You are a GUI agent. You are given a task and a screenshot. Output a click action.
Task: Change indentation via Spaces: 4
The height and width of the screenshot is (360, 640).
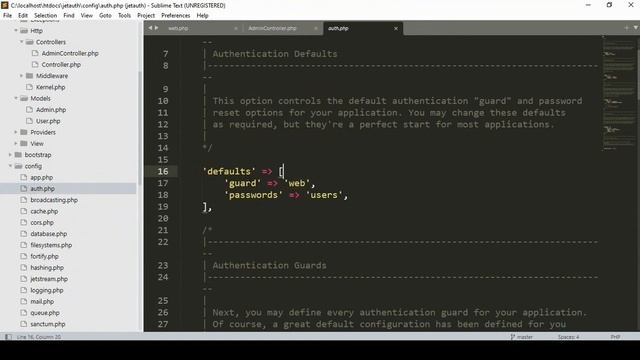tap(568, 337)
